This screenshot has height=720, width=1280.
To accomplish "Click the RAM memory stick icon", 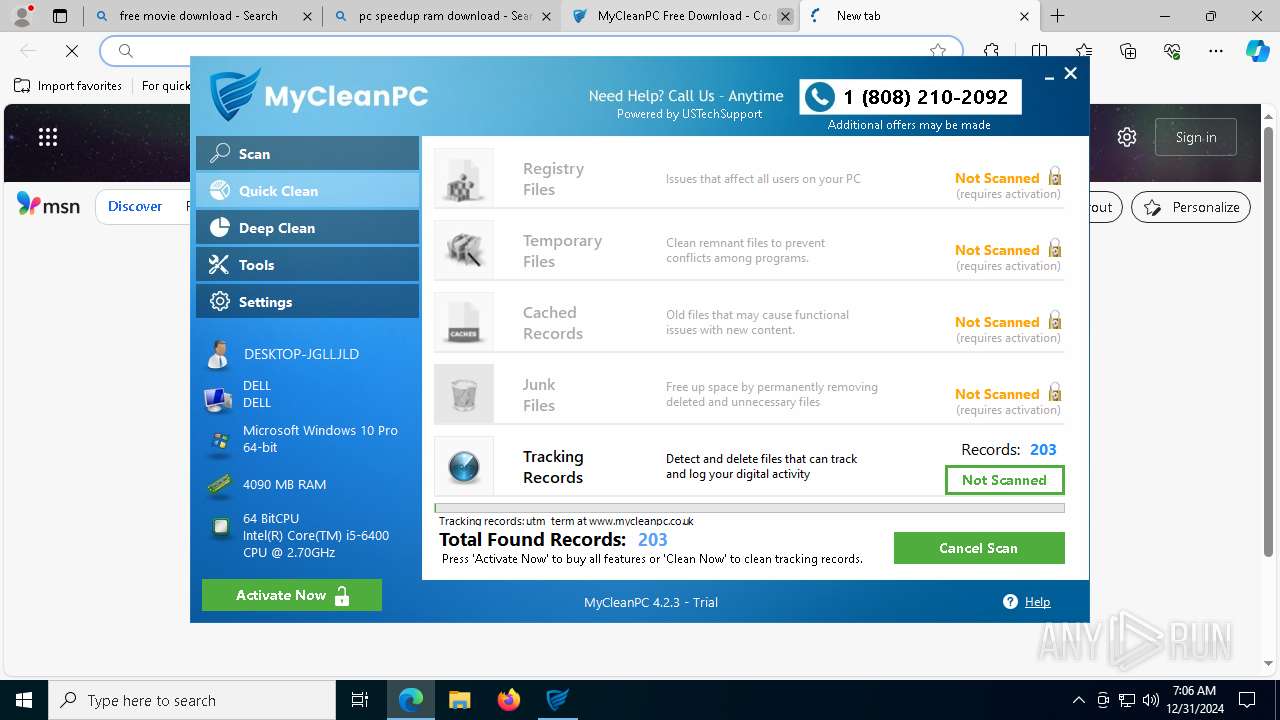I will pyautogui.click(x=219, y=485).
